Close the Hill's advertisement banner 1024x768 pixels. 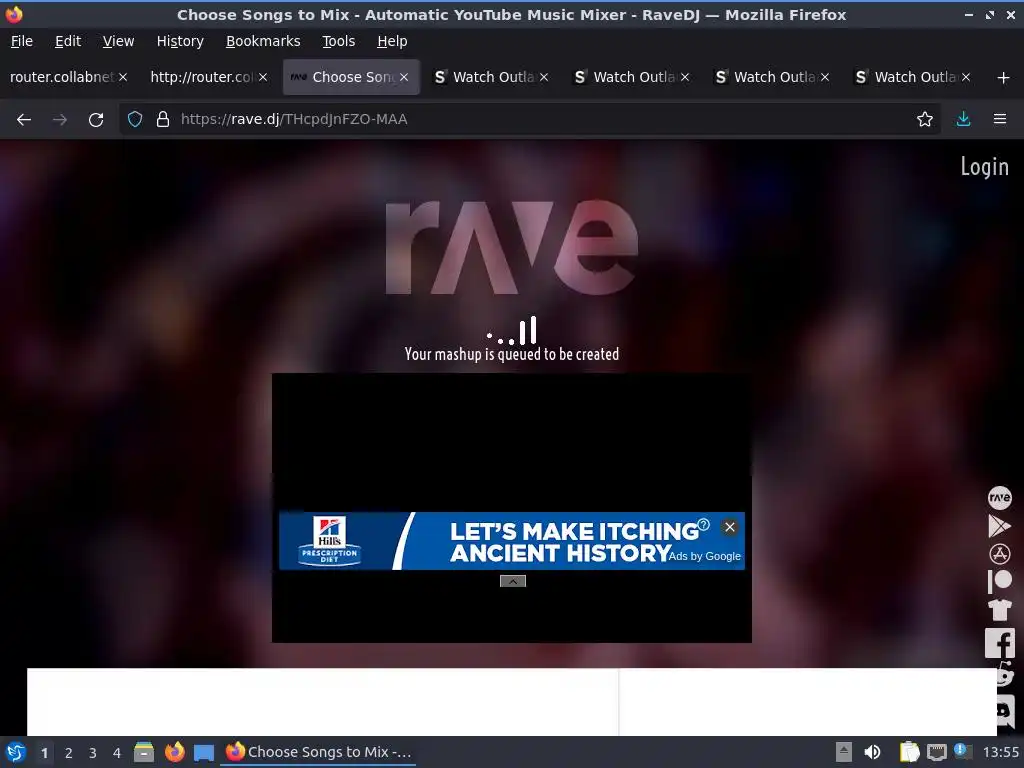[729, 527]
